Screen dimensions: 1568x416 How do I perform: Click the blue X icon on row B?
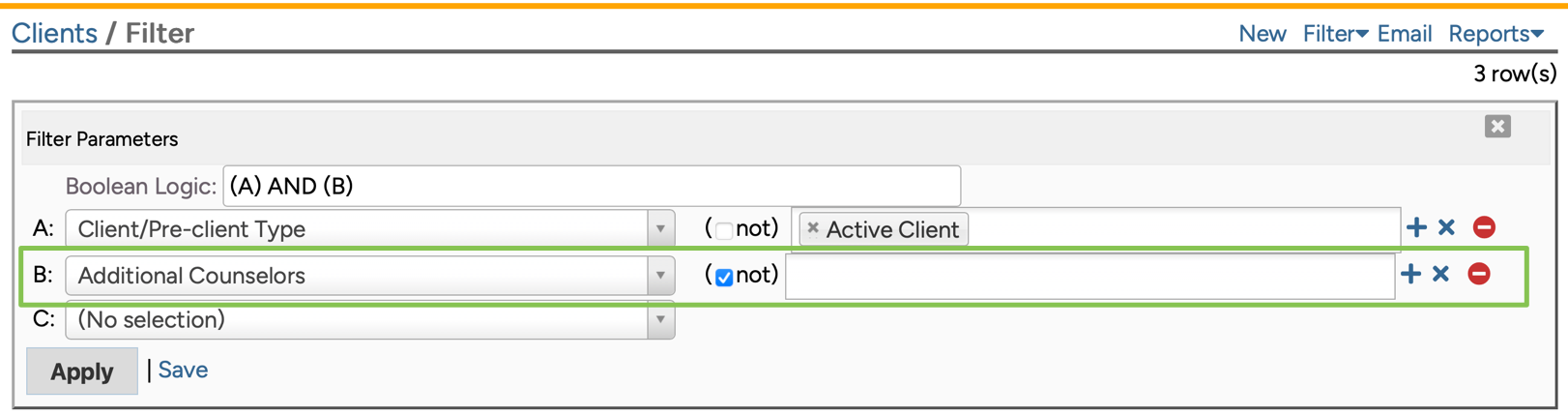[x=1440, y=274]
